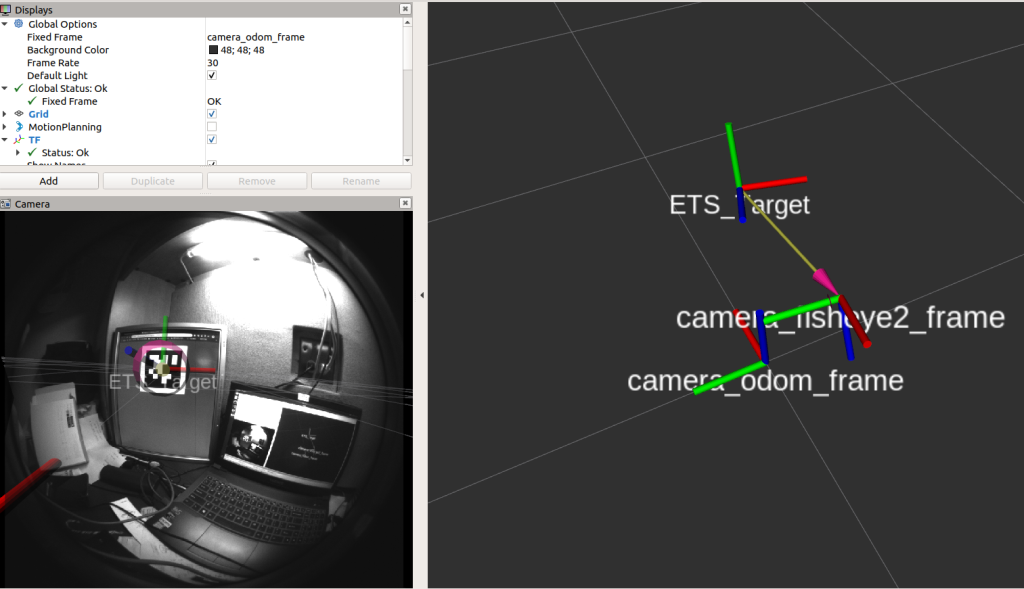1024x589 pixels.
Task: Click the Background Color swatch
Action: [x=213, y=50]
